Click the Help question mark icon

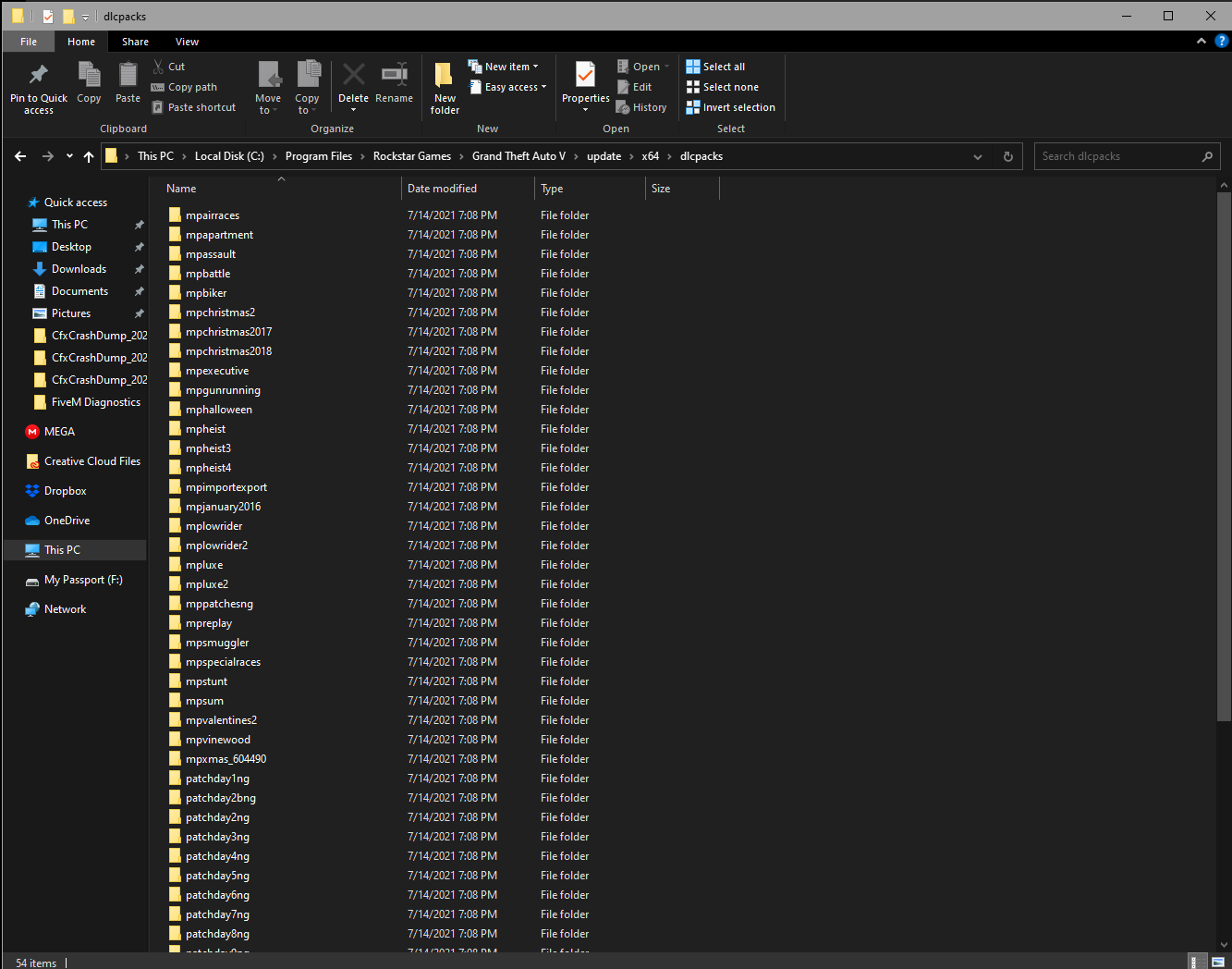click(x=1221, y=42)
